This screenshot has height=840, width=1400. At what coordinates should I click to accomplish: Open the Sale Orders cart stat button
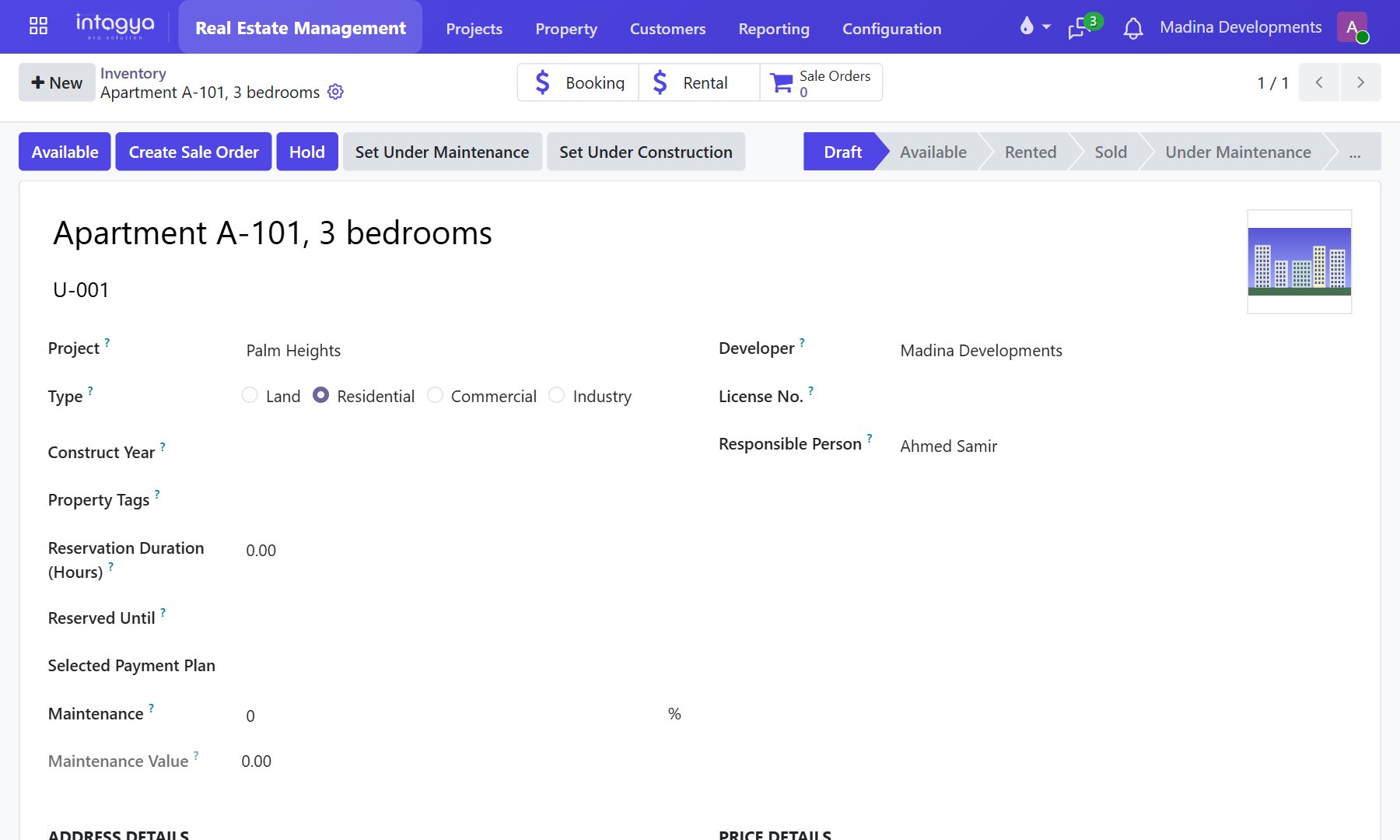(x=821, y=82)
